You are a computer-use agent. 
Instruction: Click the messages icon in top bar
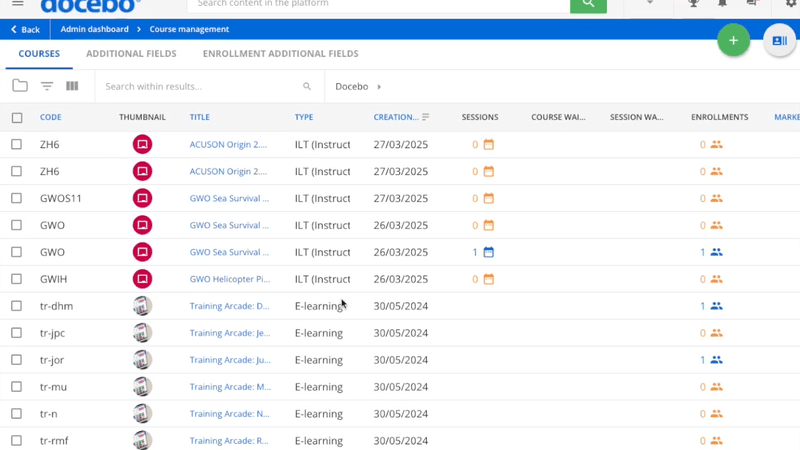752,3
